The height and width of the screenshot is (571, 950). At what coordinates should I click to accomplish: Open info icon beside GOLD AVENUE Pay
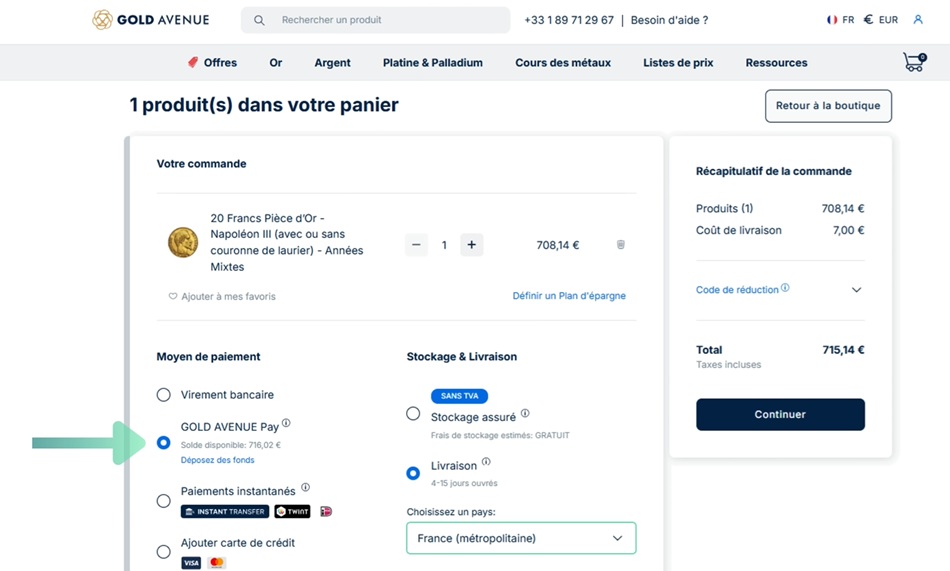tap(286, 423)
